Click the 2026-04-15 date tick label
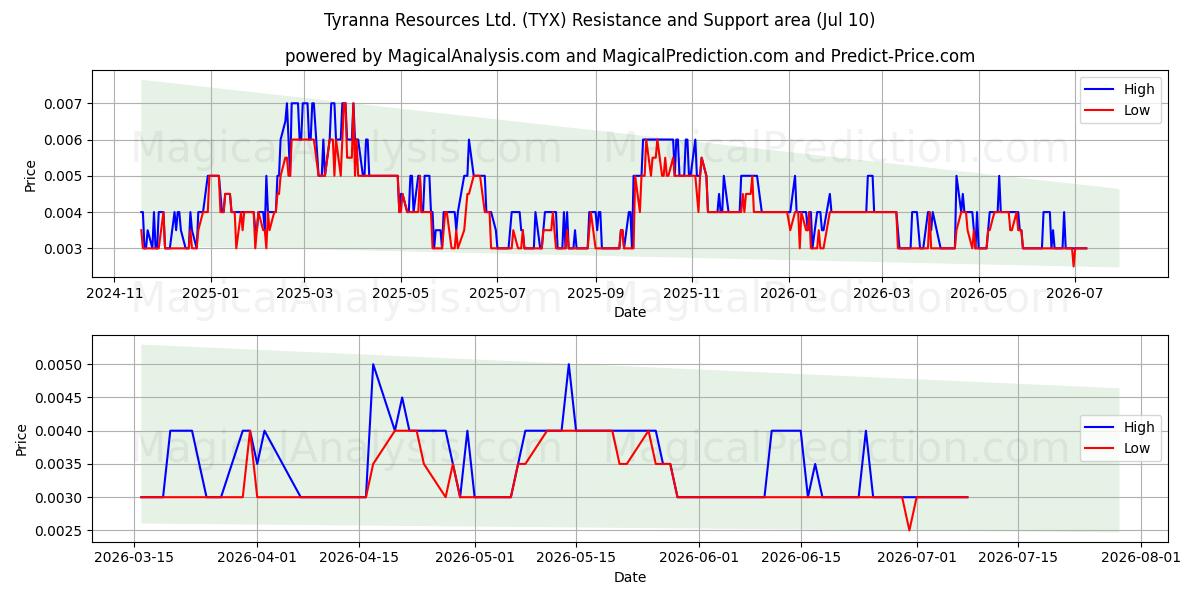Image resolution: width=1200 pixels, height=600 pixels. pyautogui.click(x=358, y=558)
